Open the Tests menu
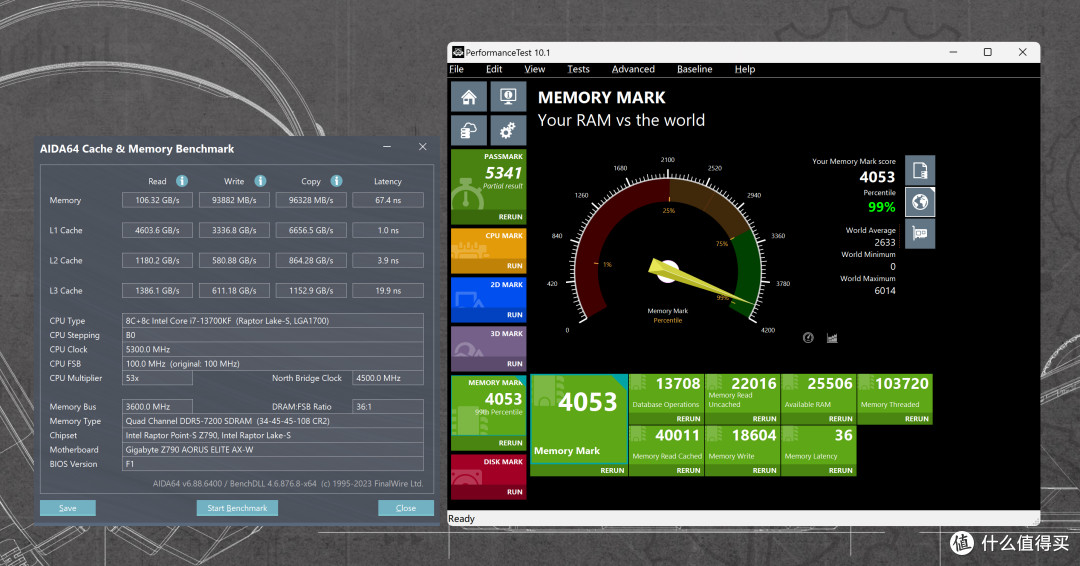The height and width of the screenshot is (566, 1080). (578, 69)
